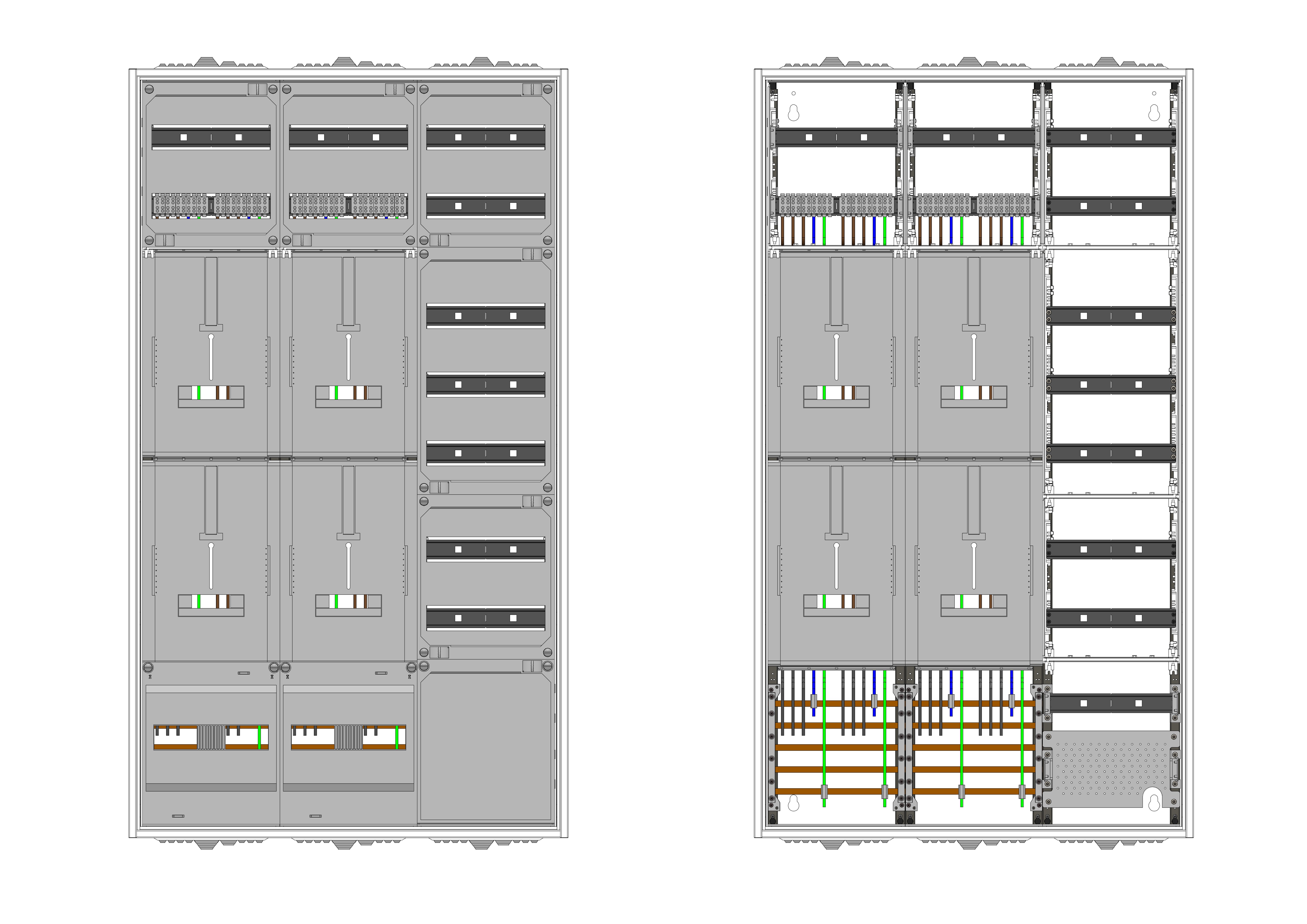Screen dimensions: 1307x924
Task: Select the lowest DIN rail in right cabinet's right column
Action: tap(1111, 703)
